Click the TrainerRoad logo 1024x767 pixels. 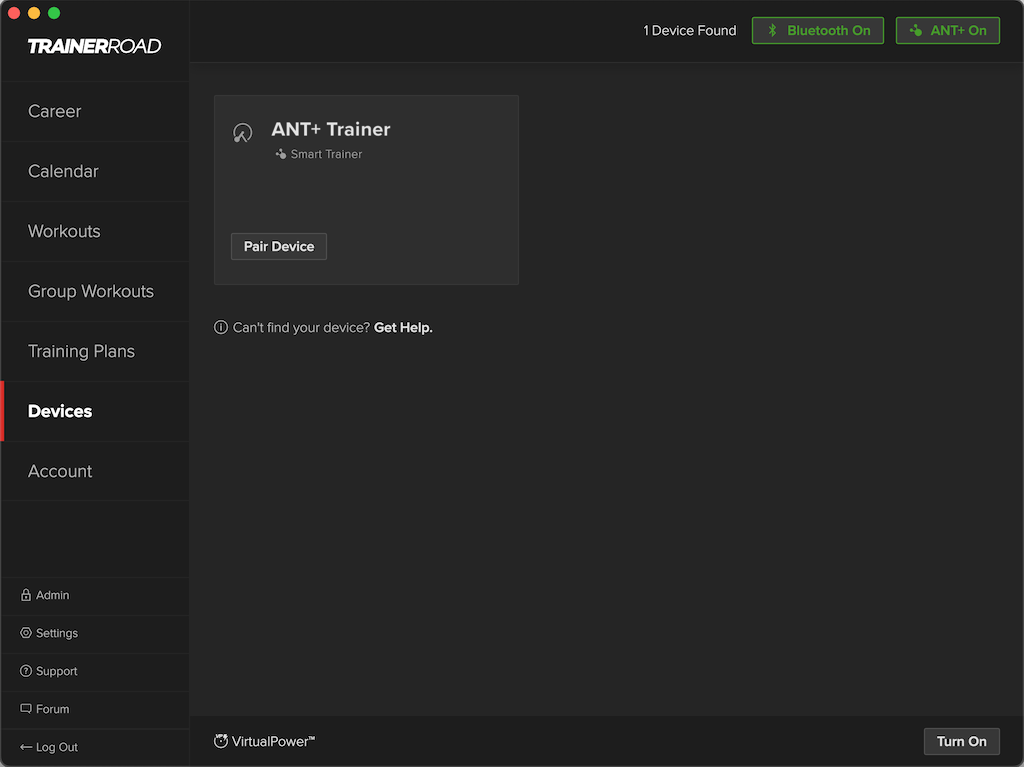[x=95, y=46]
